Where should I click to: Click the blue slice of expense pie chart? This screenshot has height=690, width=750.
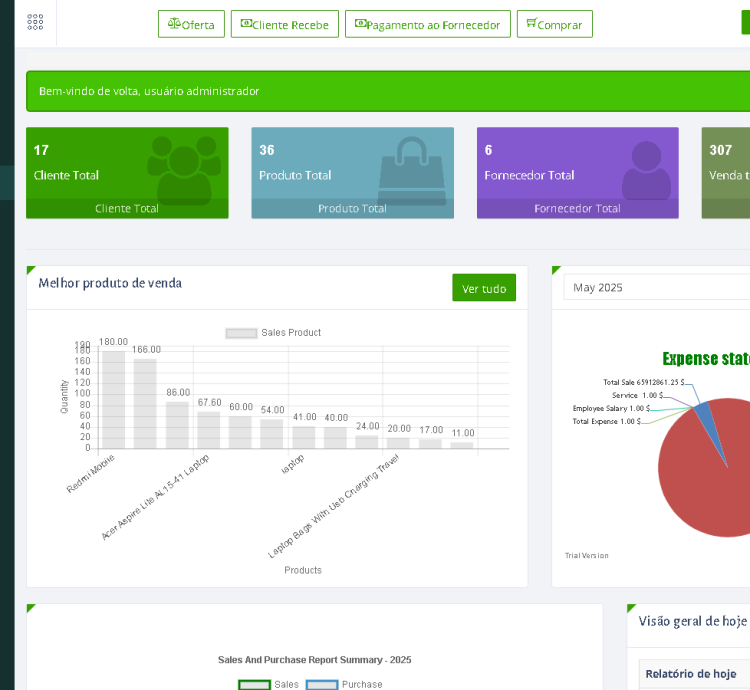tap(706, 418)
